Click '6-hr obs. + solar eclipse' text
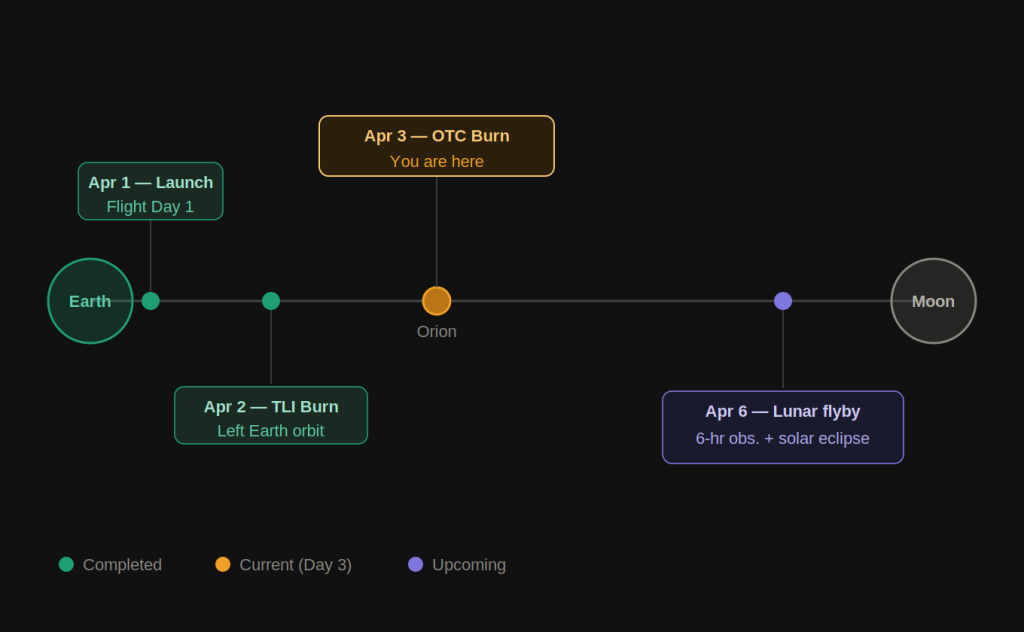Viewport: 1024px width, 632px height. pos(782,439)
